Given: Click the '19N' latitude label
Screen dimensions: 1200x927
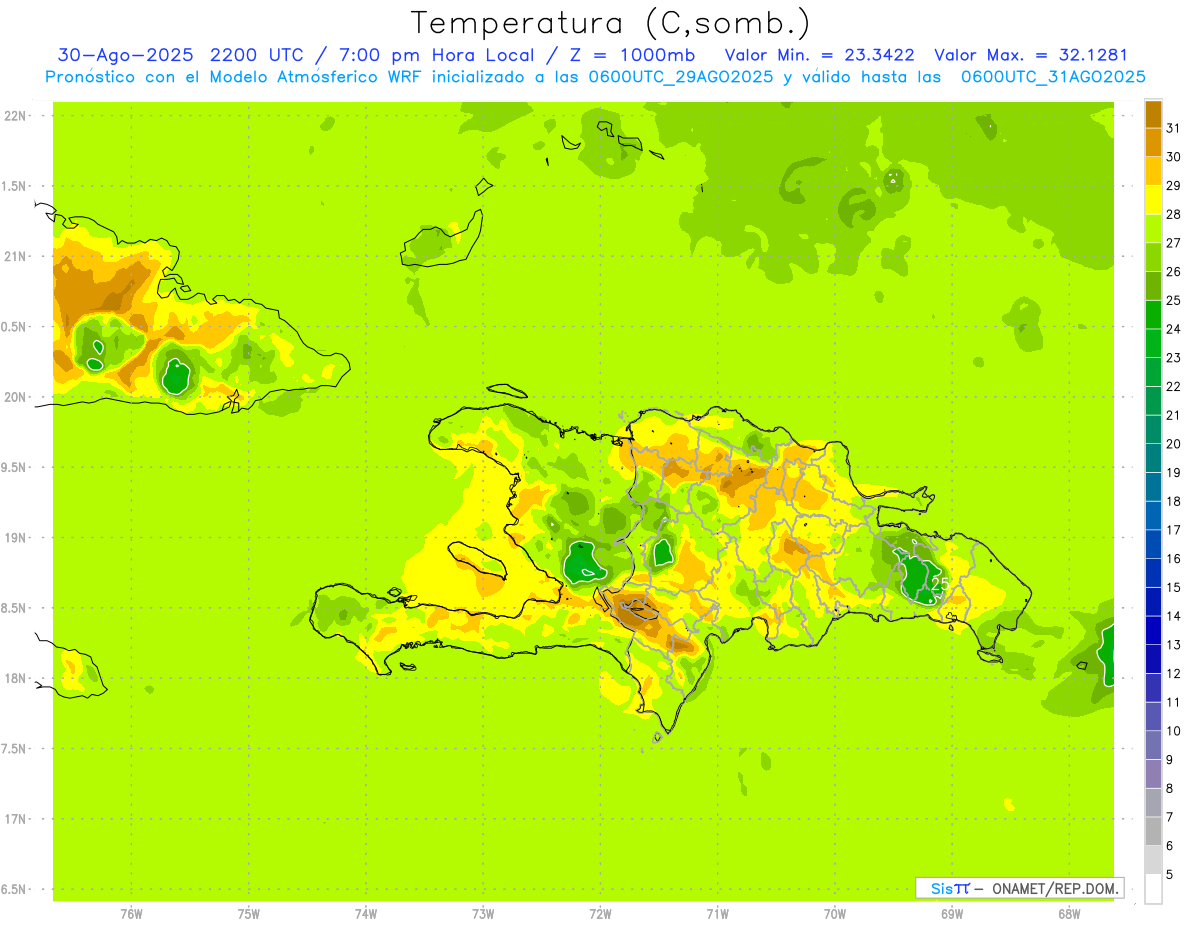Looking at the screenshot, I should (16, 537).
